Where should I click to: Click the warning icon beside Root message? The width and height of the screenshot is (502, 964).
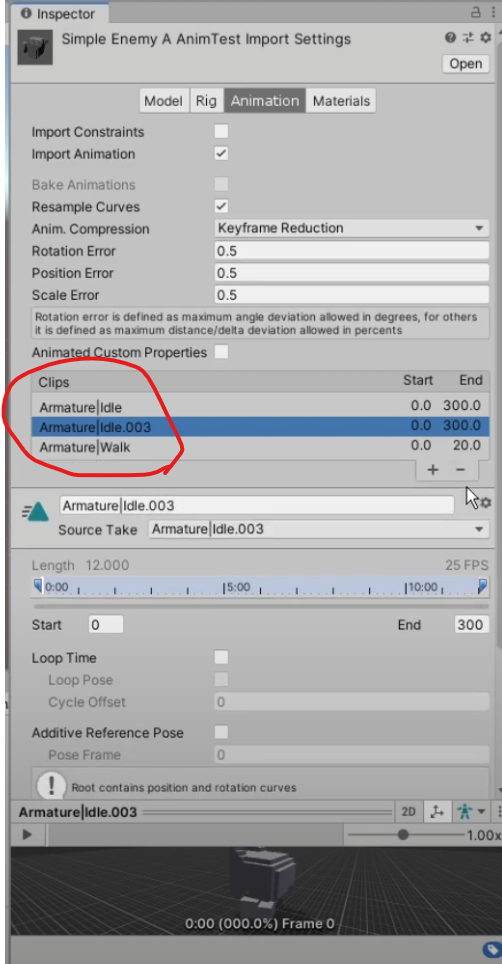[x=52, y=786]
